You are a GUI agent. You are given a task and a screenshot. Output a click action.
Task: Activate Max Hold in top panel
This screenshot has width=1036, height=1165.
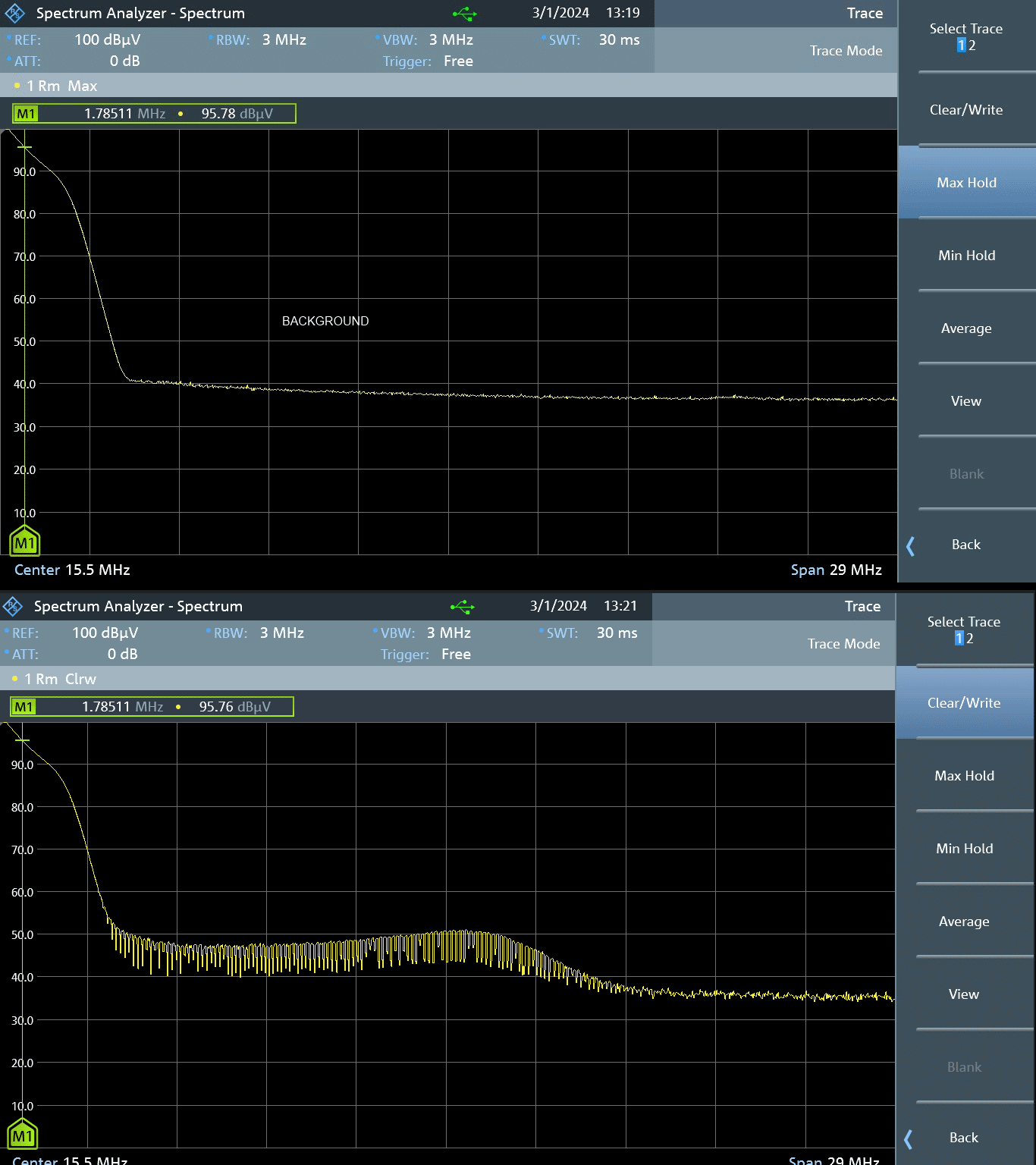coord(966,183)
